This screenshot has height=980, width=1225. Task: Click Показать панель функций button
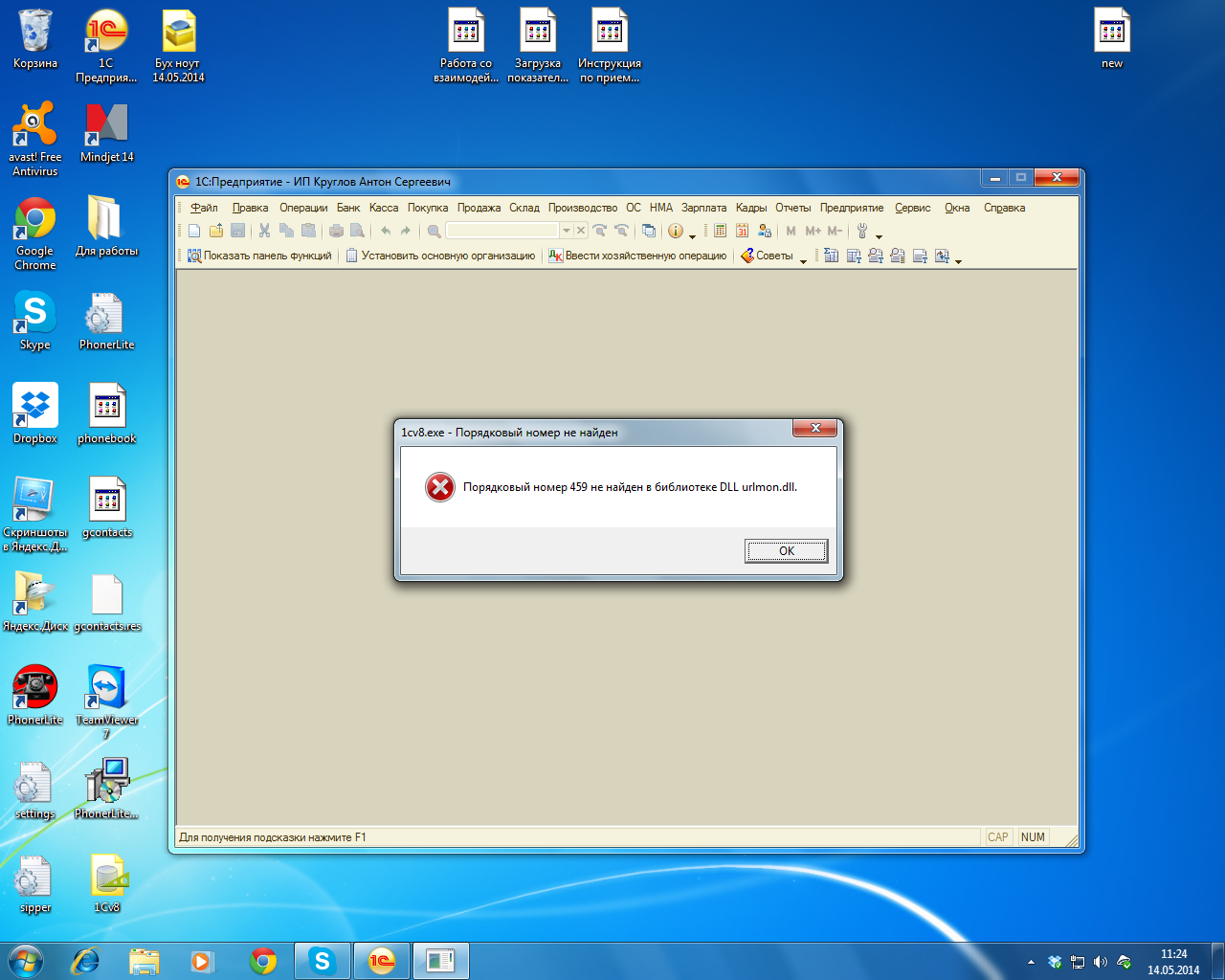(259, 256)
